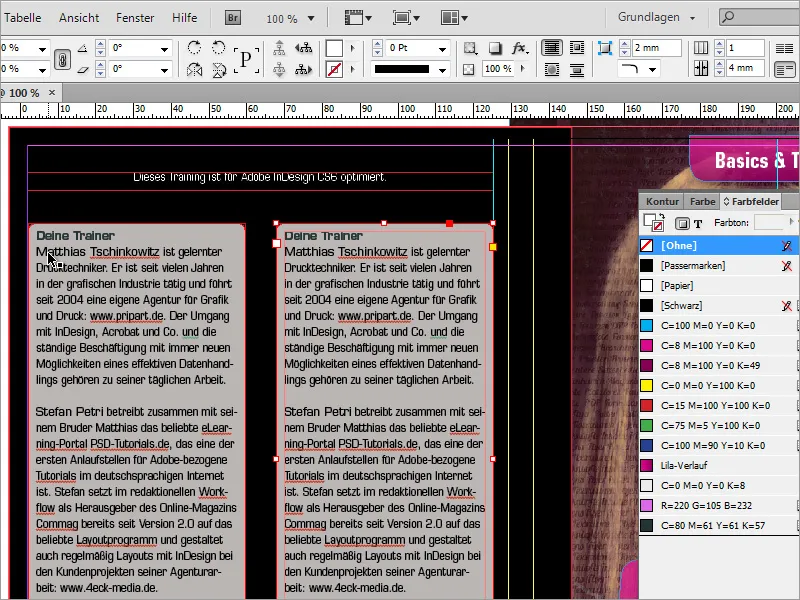This screenshot has height=600, width=800.
Task: Enable jump object text wrap
Action: pyautogui.click(x=577, y=69)
